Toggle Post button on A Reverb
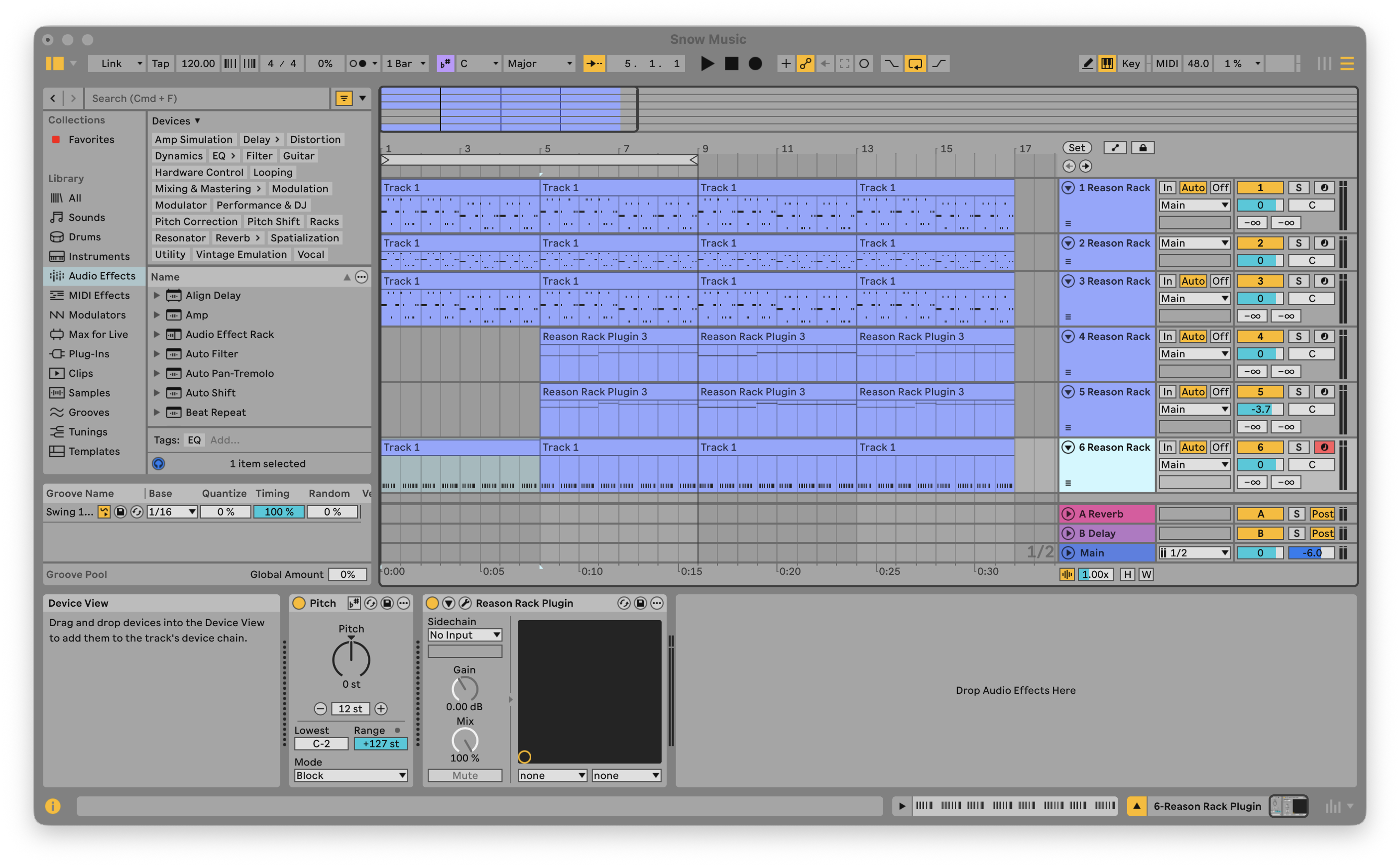The width and height of the screenshot is (1400, 867). click(x=1322, y=514)
